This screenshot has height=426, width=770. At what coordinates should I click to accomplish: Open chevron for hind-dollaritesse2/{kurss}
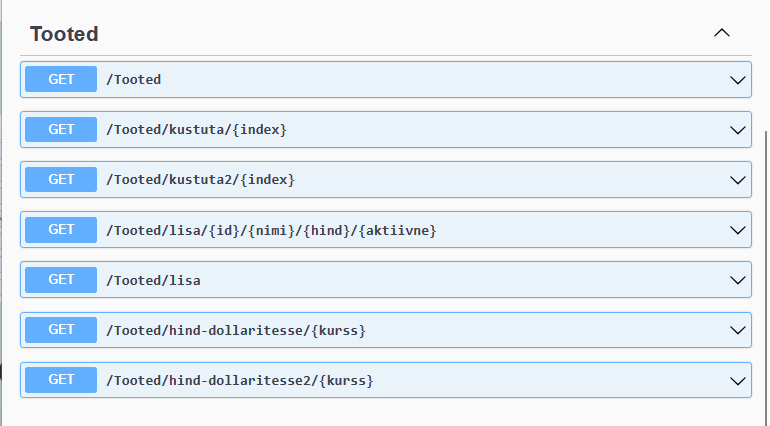(x=739, y=380)
